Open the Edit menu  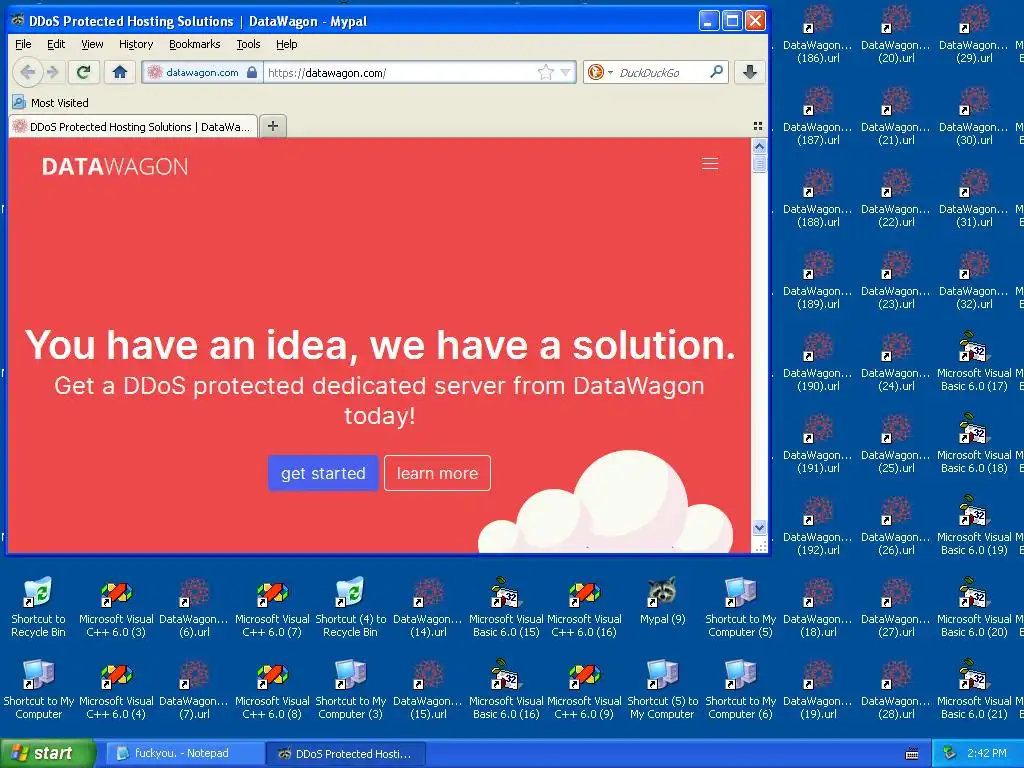click(56, 44)
